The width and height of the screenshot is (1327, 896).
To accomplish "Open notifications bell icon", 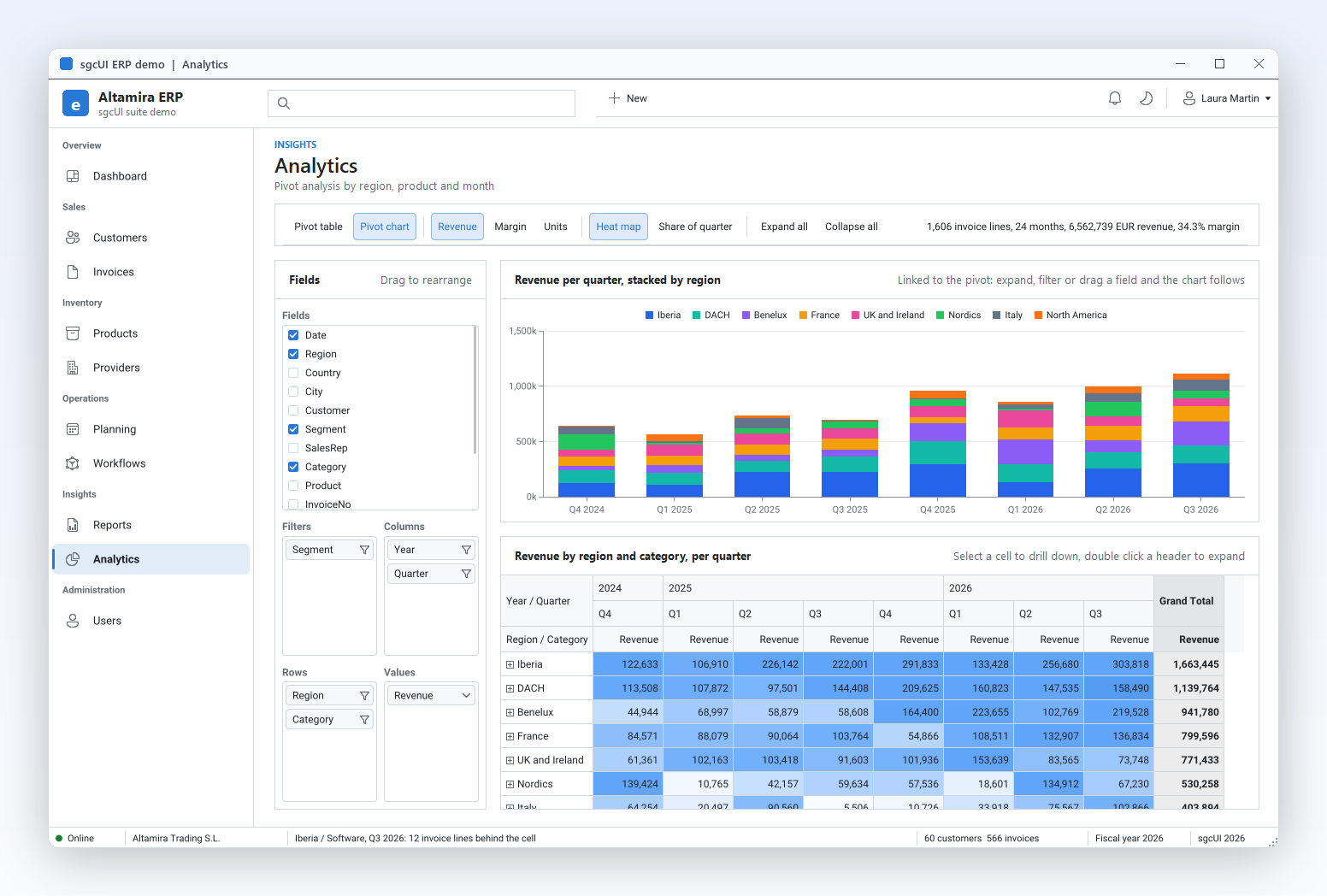I will [x=1115, y=98].
